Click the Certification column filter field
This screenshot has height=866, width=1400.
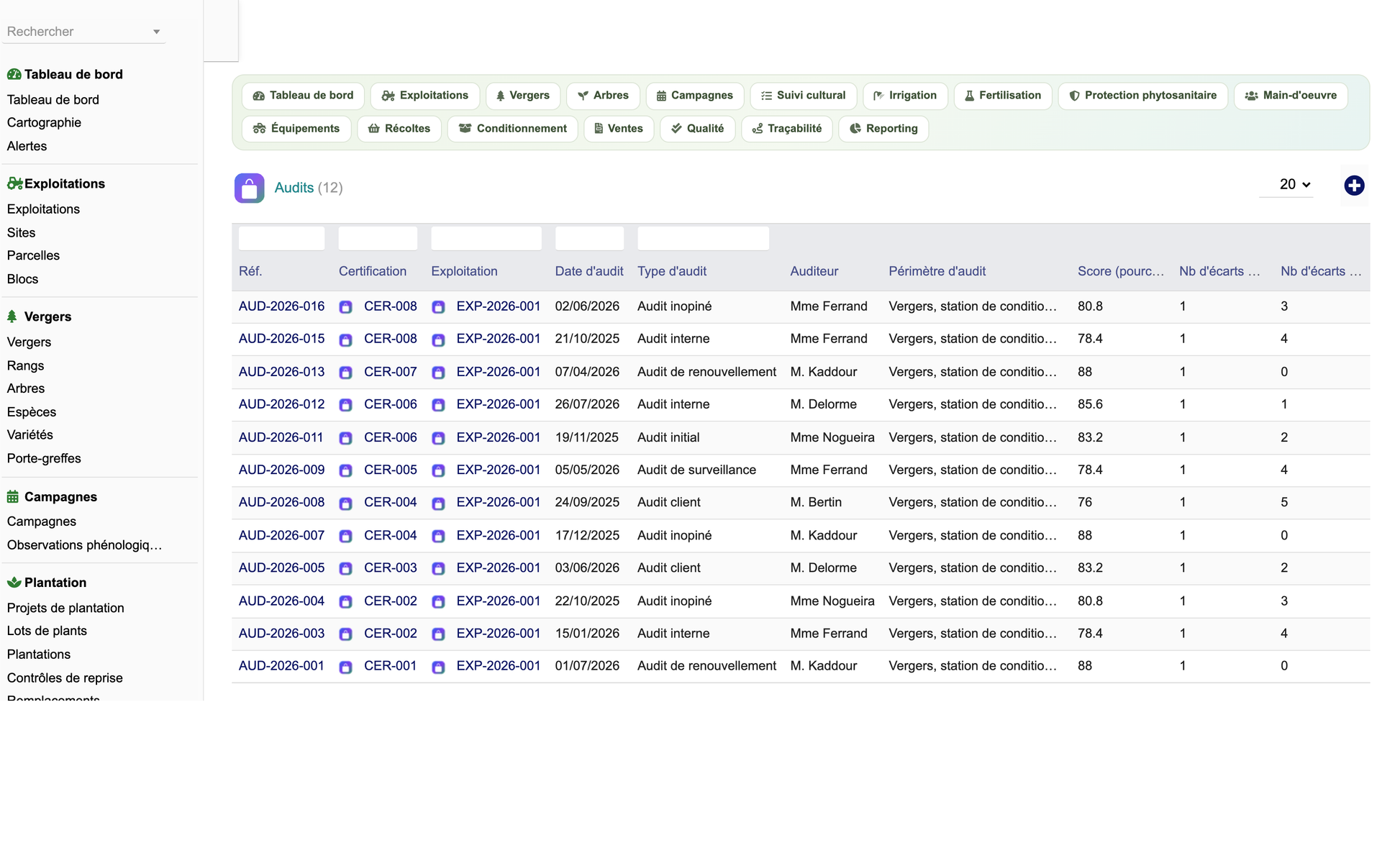pos(378,238)
